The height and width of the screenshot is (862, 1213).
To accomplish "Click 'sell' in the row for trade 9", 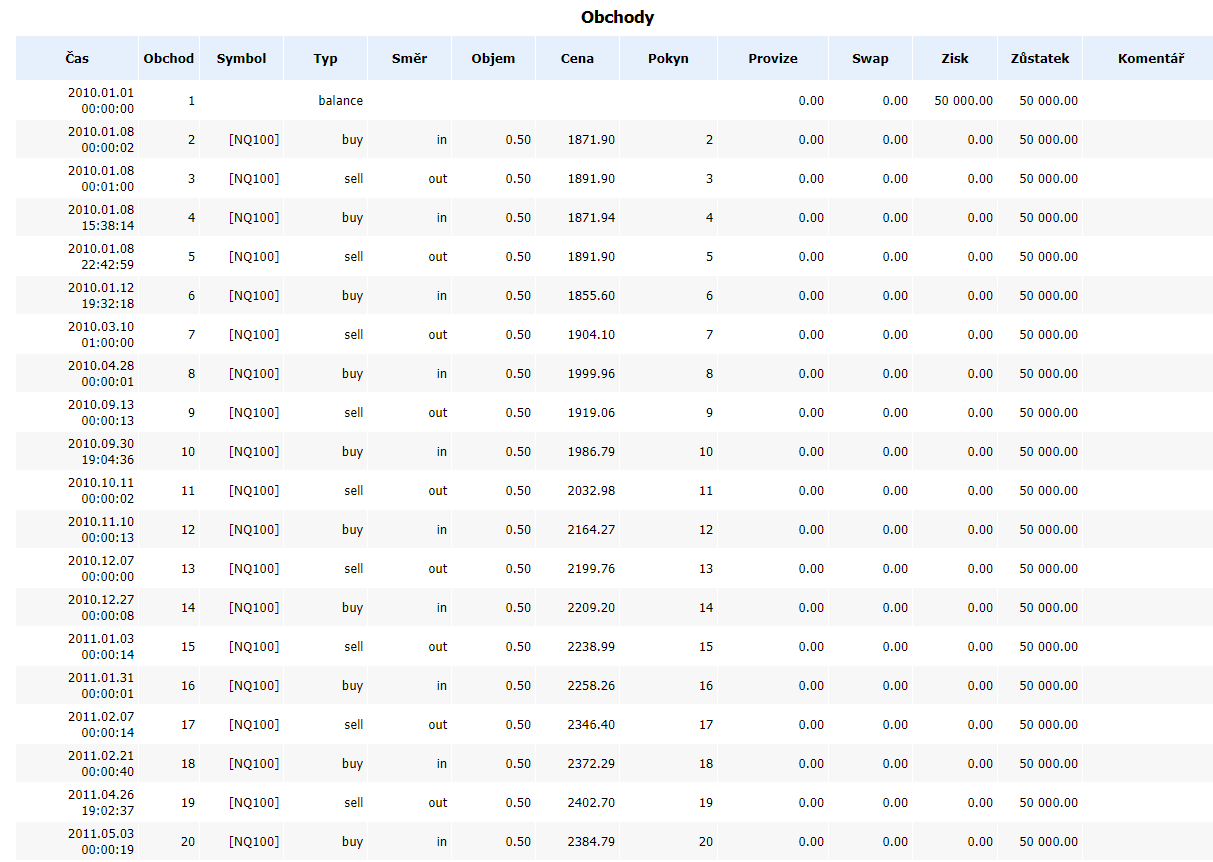I will (x=353, y=413).
